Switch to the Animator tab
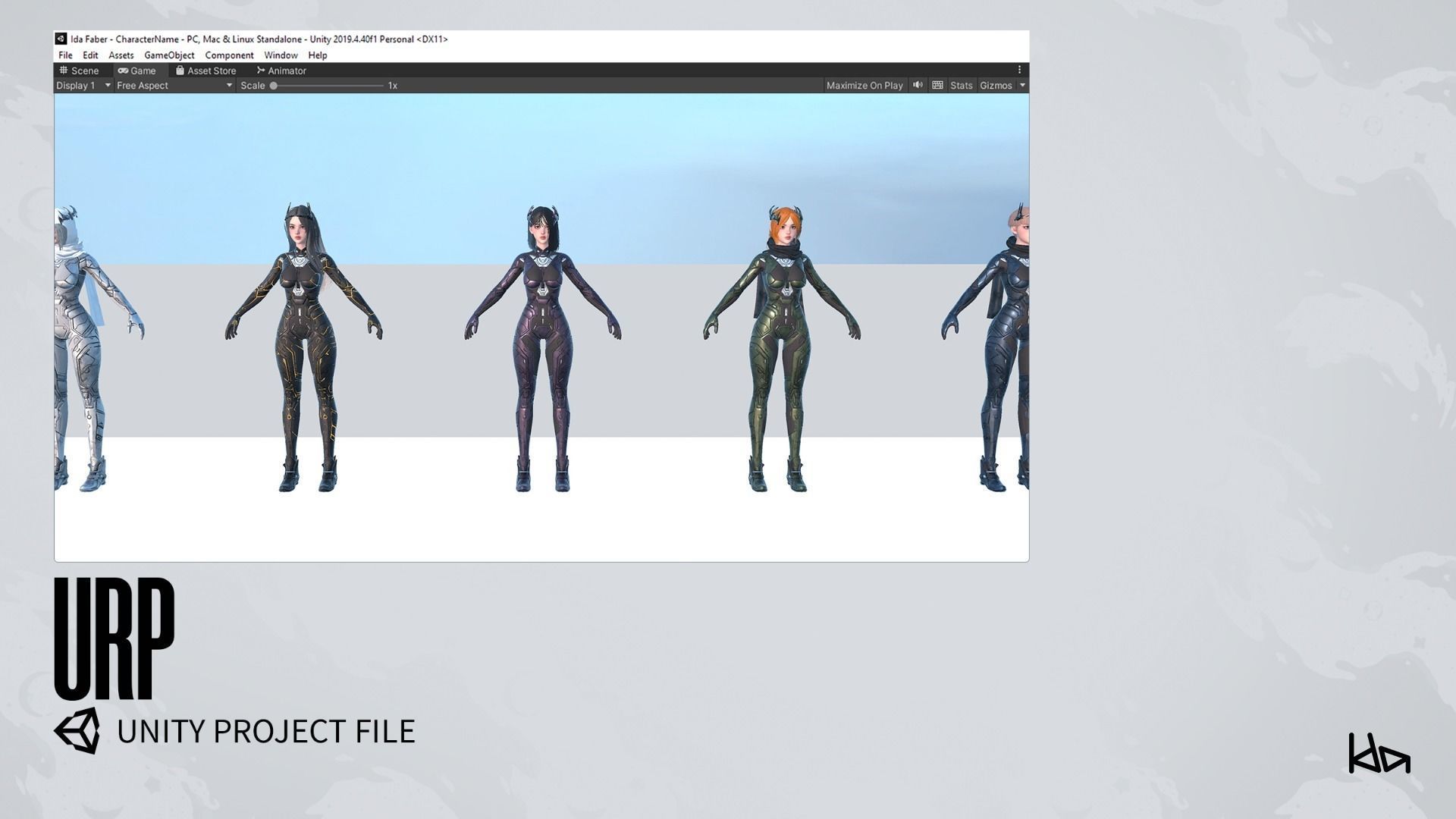This screenshot has width=1456, height=819. tap(281, 71)
